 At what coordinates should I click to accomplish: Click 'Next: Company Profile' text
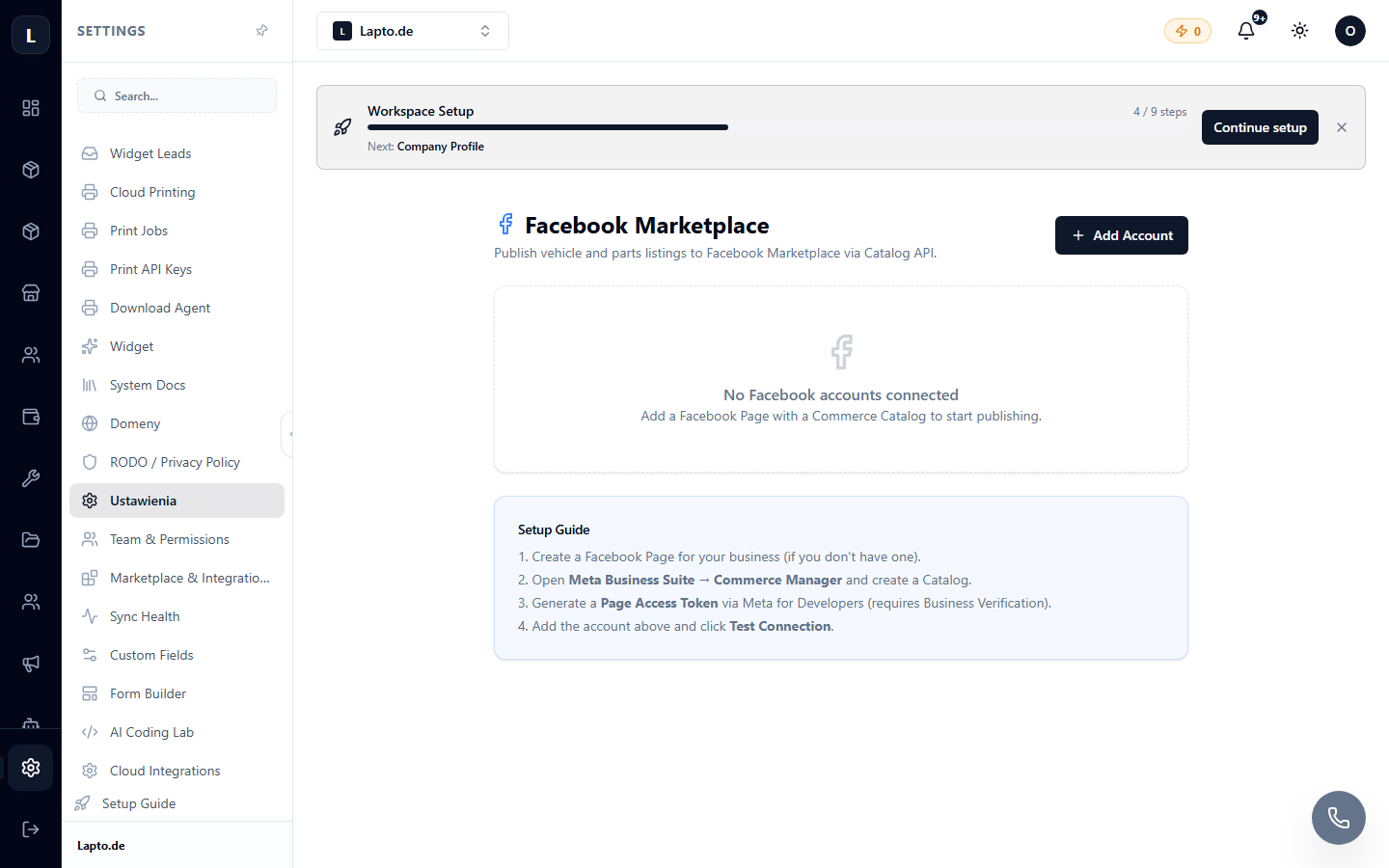point(425,147)
